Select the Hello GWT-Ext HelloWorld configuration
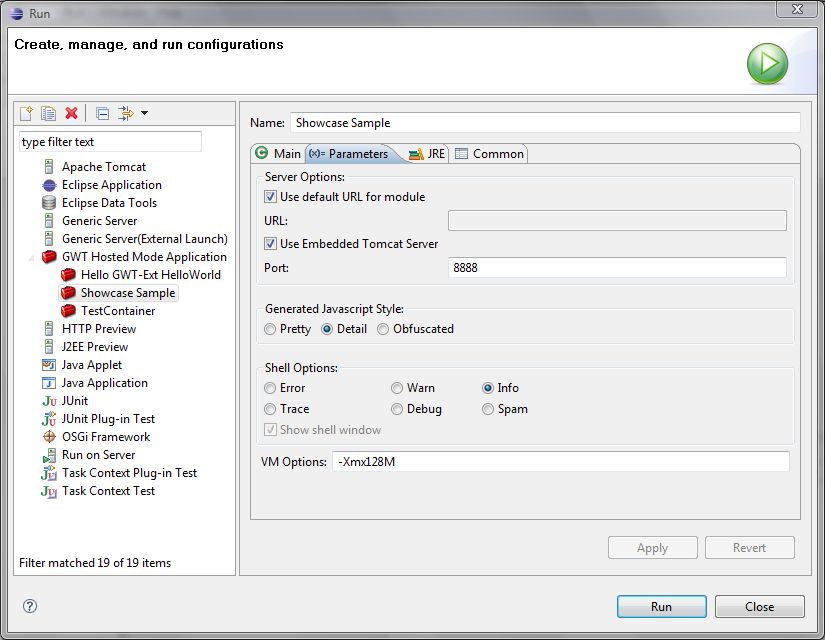 coord(150,275)
